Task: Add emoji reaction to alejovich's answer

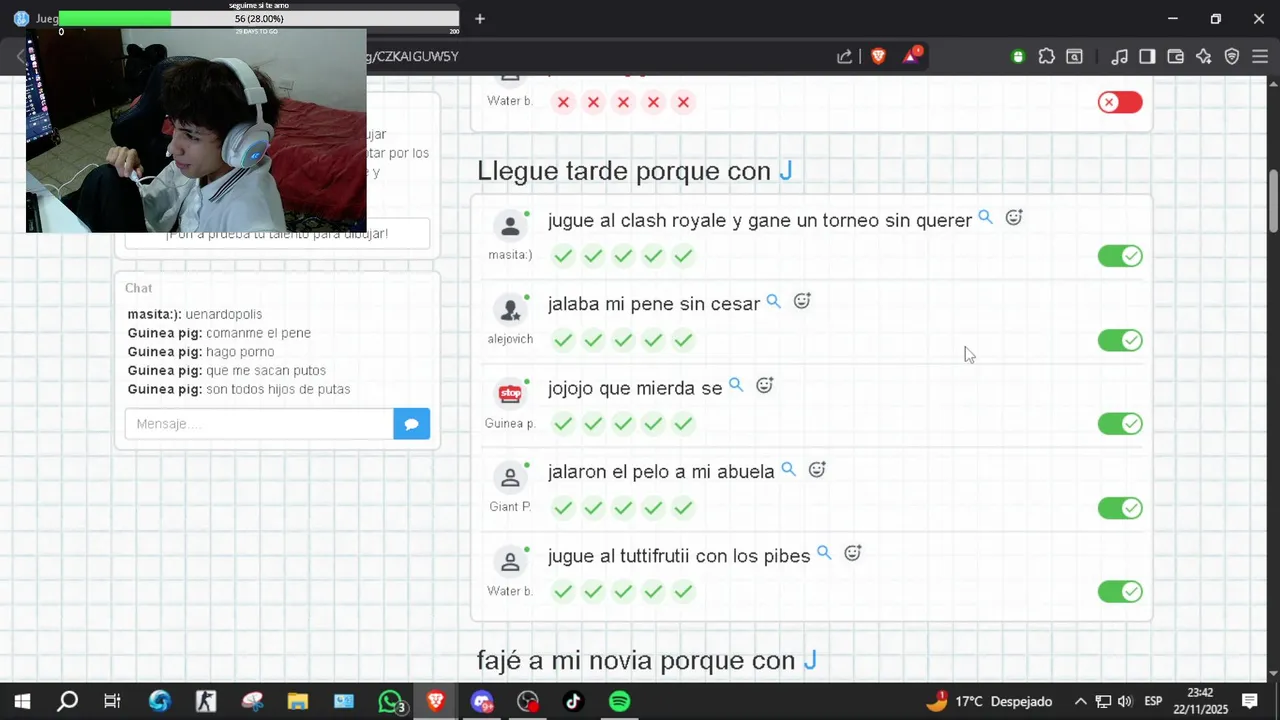Action: tap(801, 301)
